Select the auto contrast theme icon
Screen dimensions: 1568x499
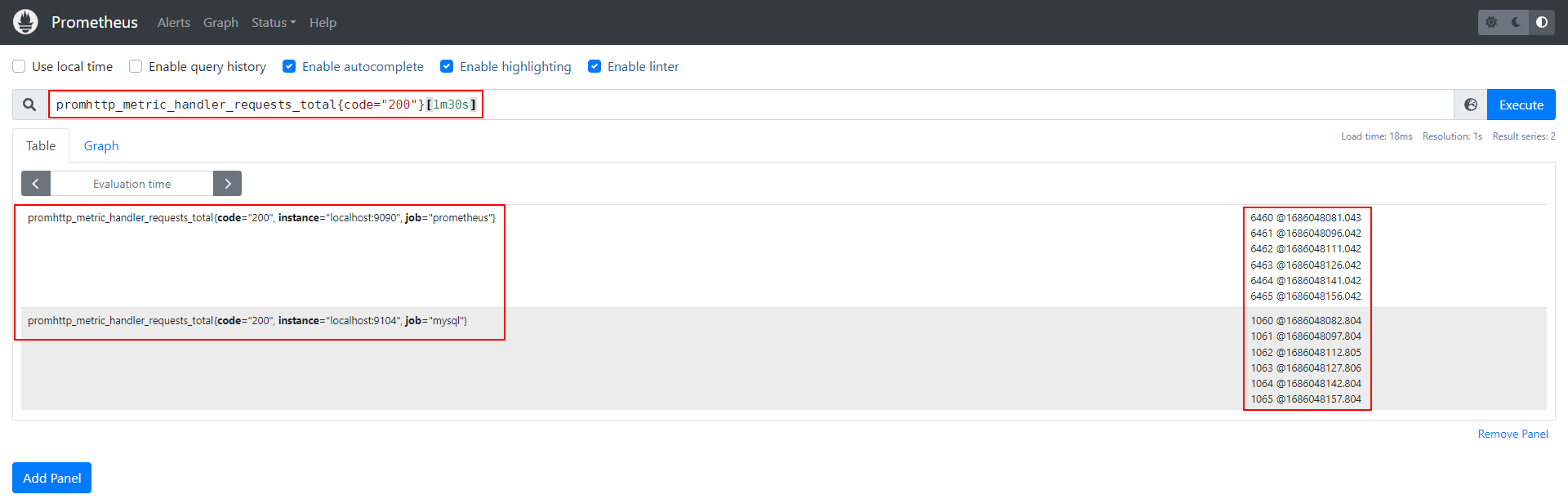tap(1542, 22)
